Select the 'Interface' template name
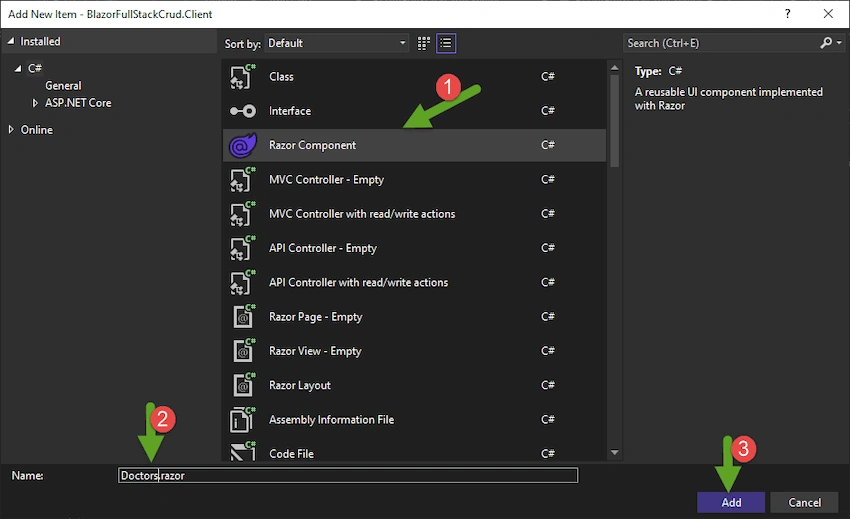The height and width of the screenshot is (519, 850). point(290,111)
